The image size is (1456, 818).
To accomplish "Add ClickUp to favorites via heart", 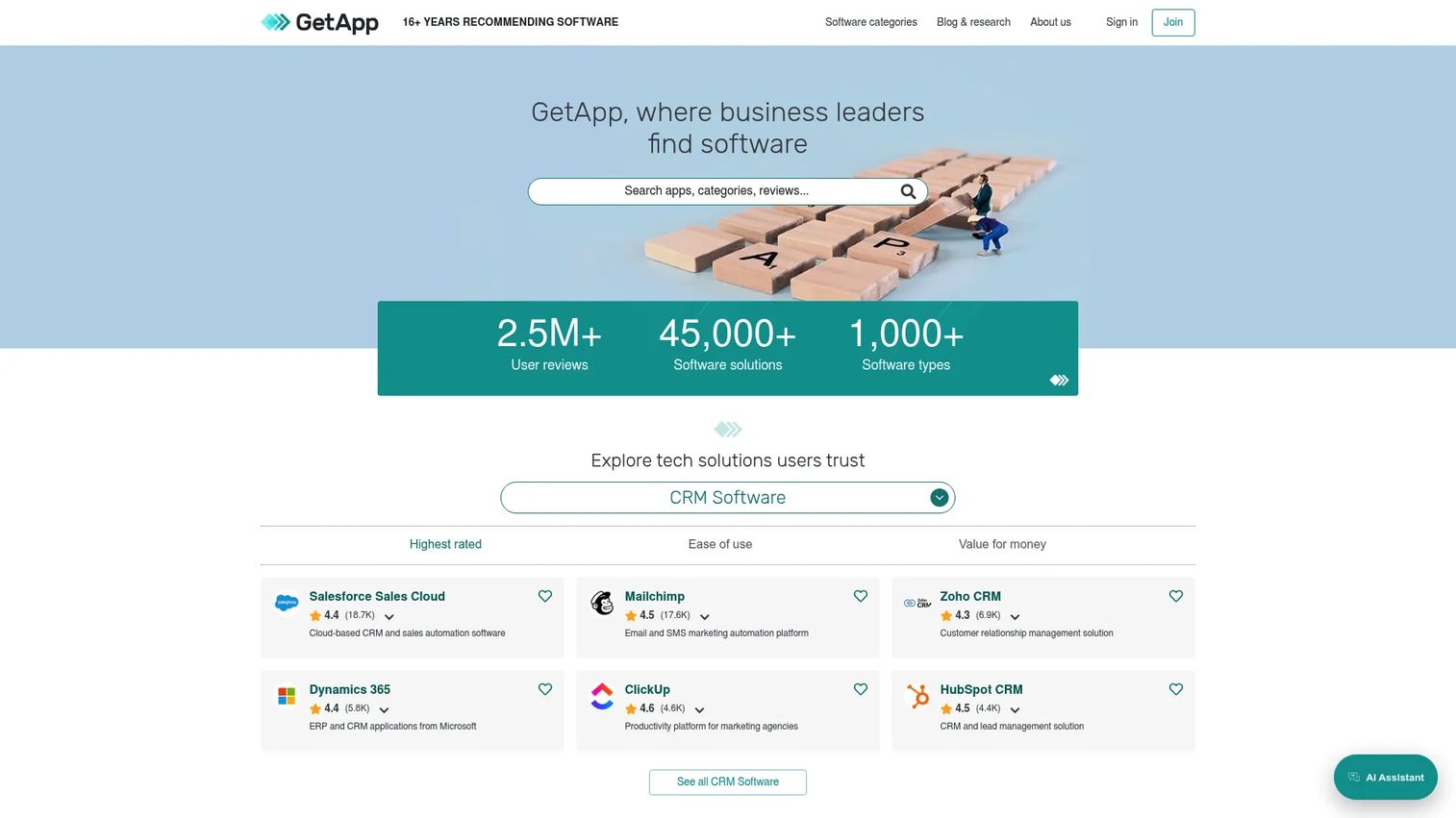I will point(861,689).
